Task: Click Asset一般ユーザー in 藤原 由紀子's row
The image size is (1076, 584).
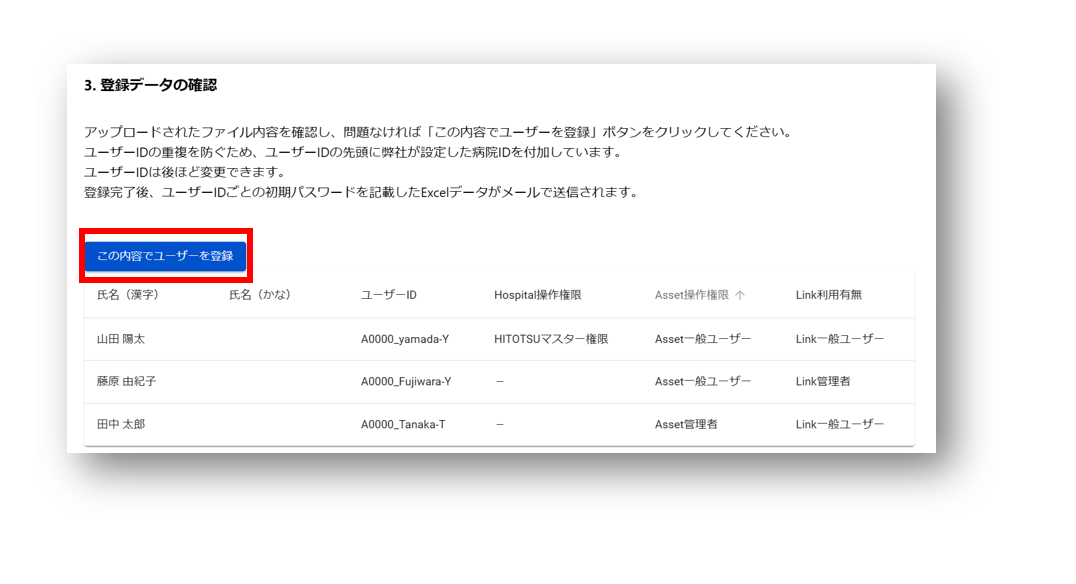Action: [x=702, y=381]
